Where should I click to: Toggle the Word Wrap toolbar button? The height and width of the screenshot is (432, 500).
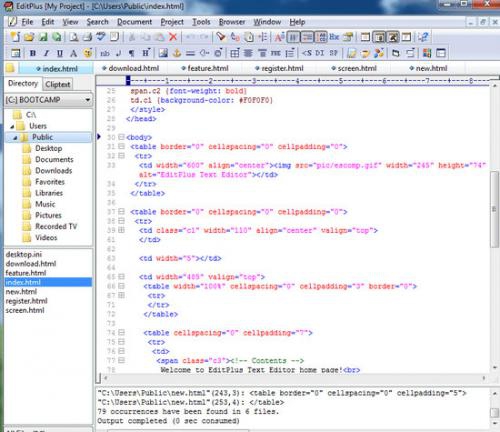[x=293, y=37]
